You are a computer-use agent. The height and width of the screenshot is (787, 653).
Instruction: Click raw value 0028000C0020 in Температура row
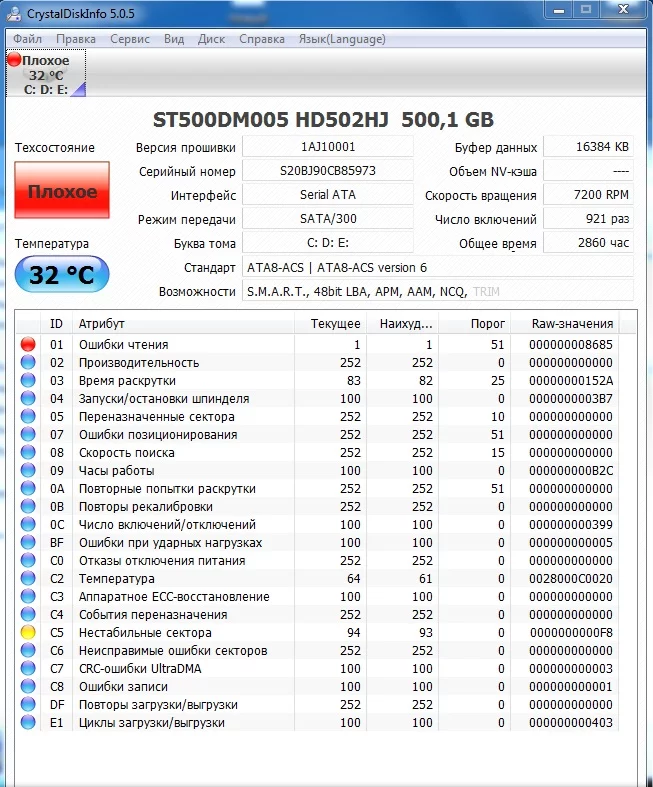571,578
